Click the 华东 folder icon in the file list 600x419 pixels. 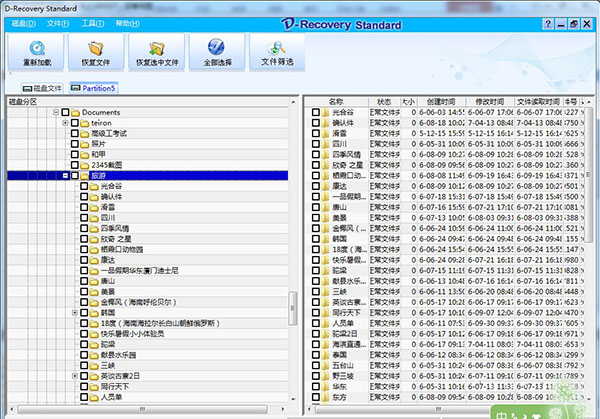[x=326, y=386]
